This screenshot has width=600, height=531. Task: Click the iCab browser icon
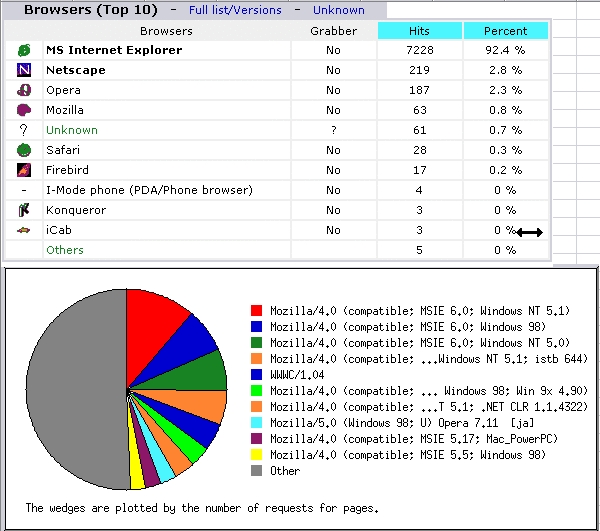25,230
